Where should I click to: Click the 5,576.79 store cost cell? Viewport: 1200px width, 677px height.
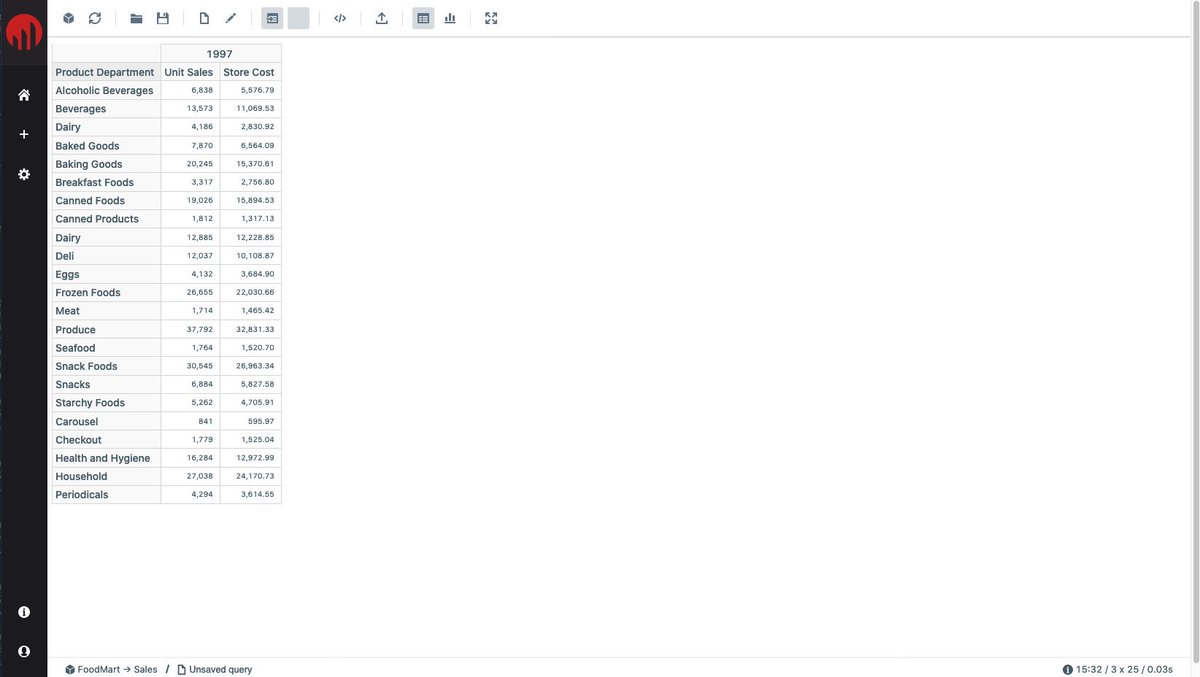250,90
